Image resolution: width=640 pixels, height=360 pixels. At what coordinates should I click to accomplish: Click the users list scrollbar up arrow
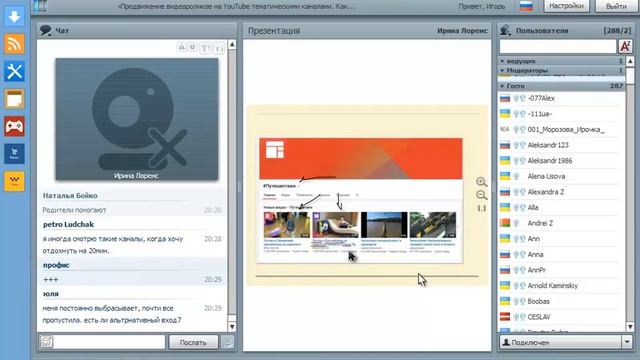pos(630,62)
